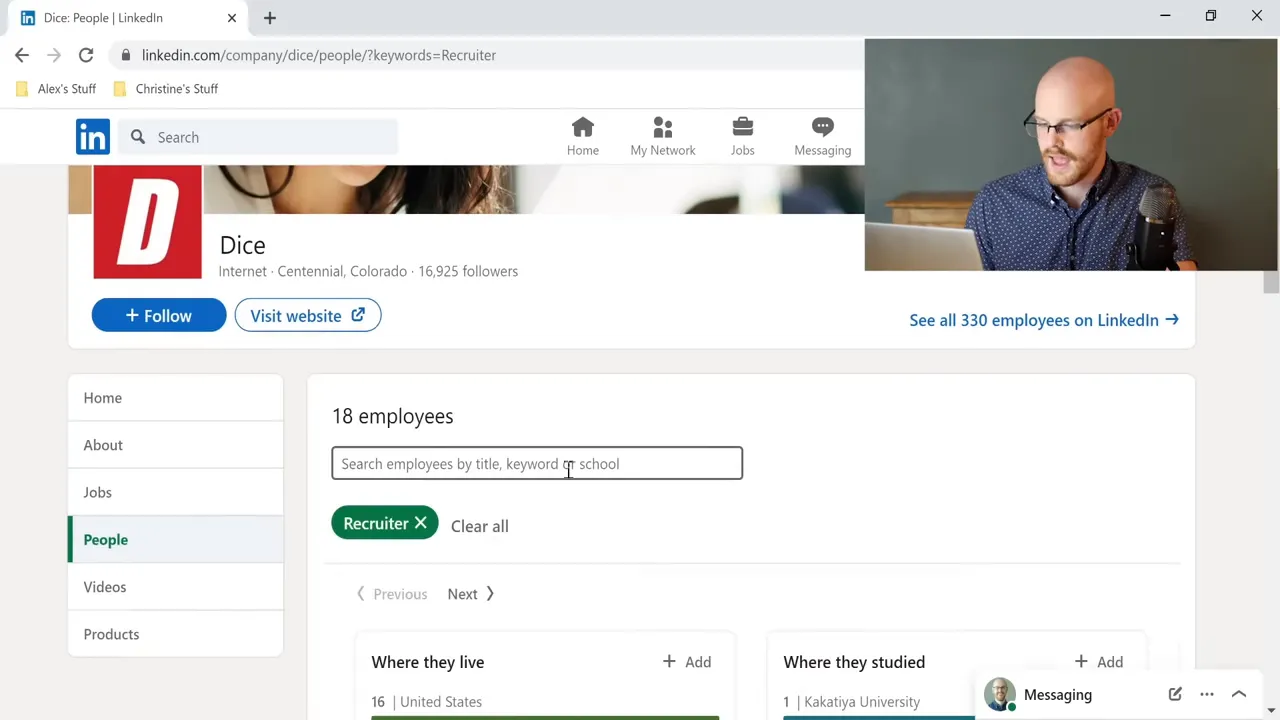1280x720 pixels.
Task: Click the search magnifier icon
Action: (x=138, y=137)
